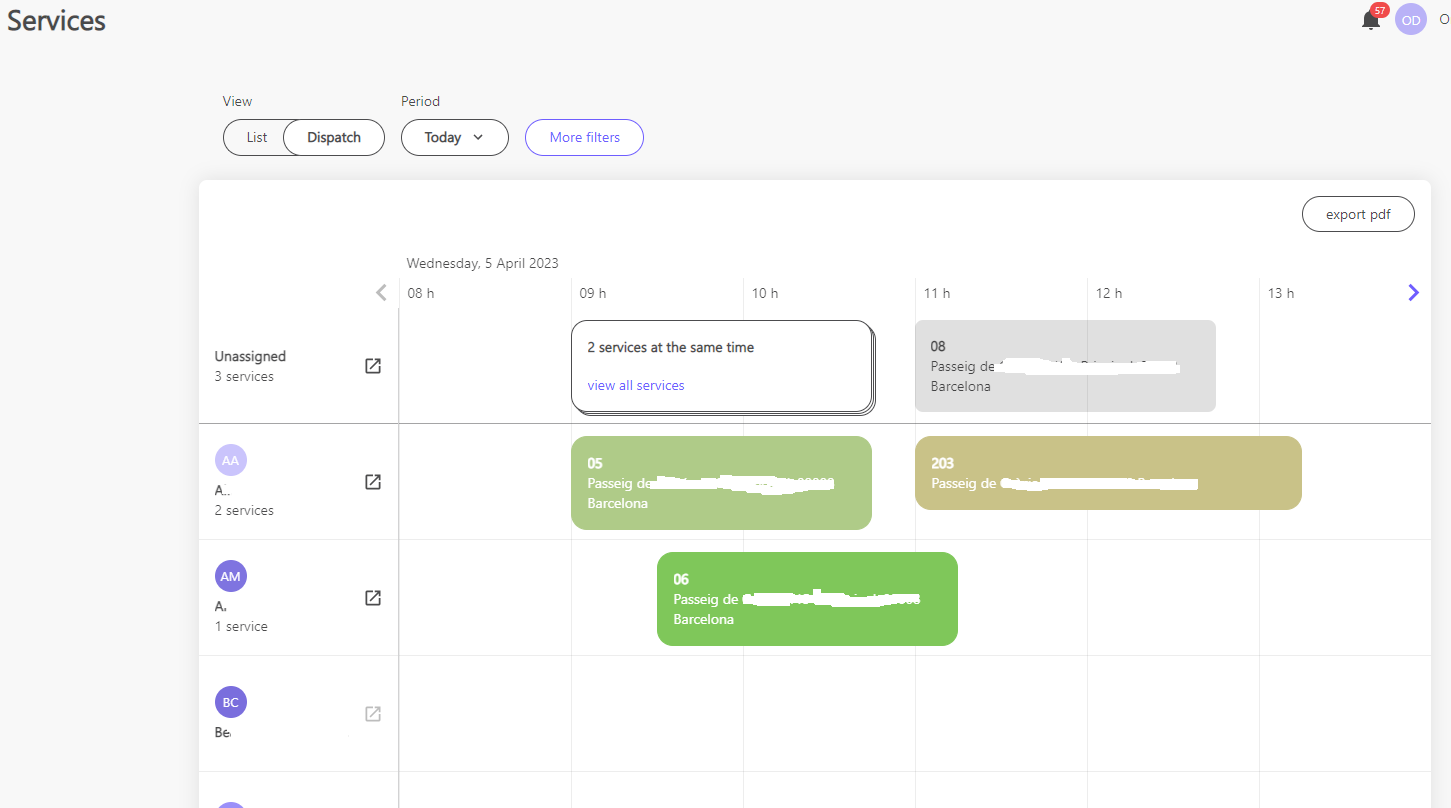Click the View label above List toggle
Image resolution: width=1451 pixels, height=808 pixels.
[x=237, y=101]
